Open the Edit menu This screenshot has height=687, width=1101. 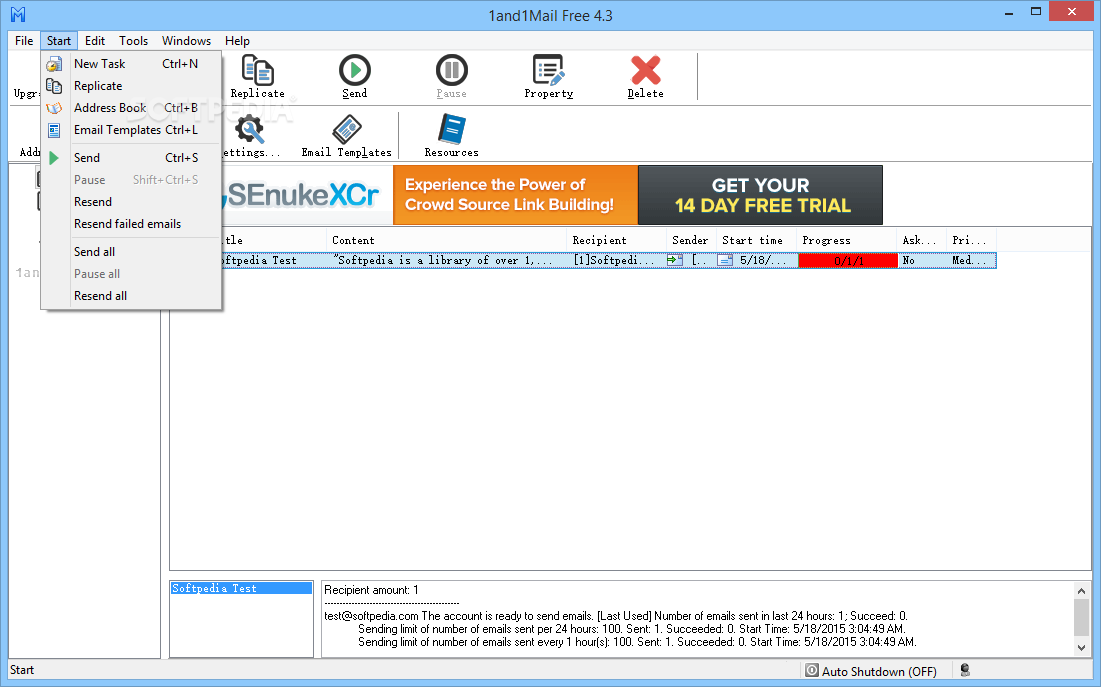95,41
